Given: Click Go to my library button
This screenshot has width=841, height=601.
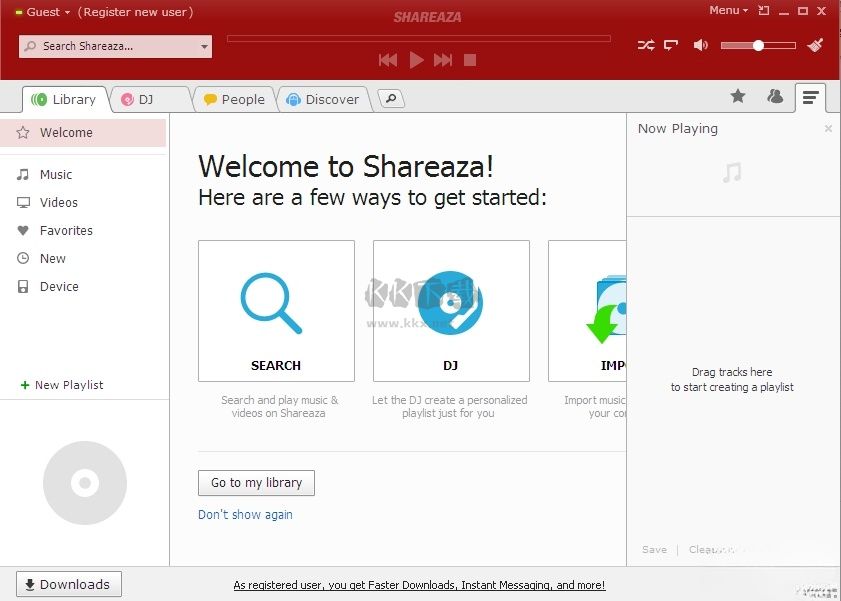Looking at the screenshot, I should pyautogui.click(x=256, y=483).
